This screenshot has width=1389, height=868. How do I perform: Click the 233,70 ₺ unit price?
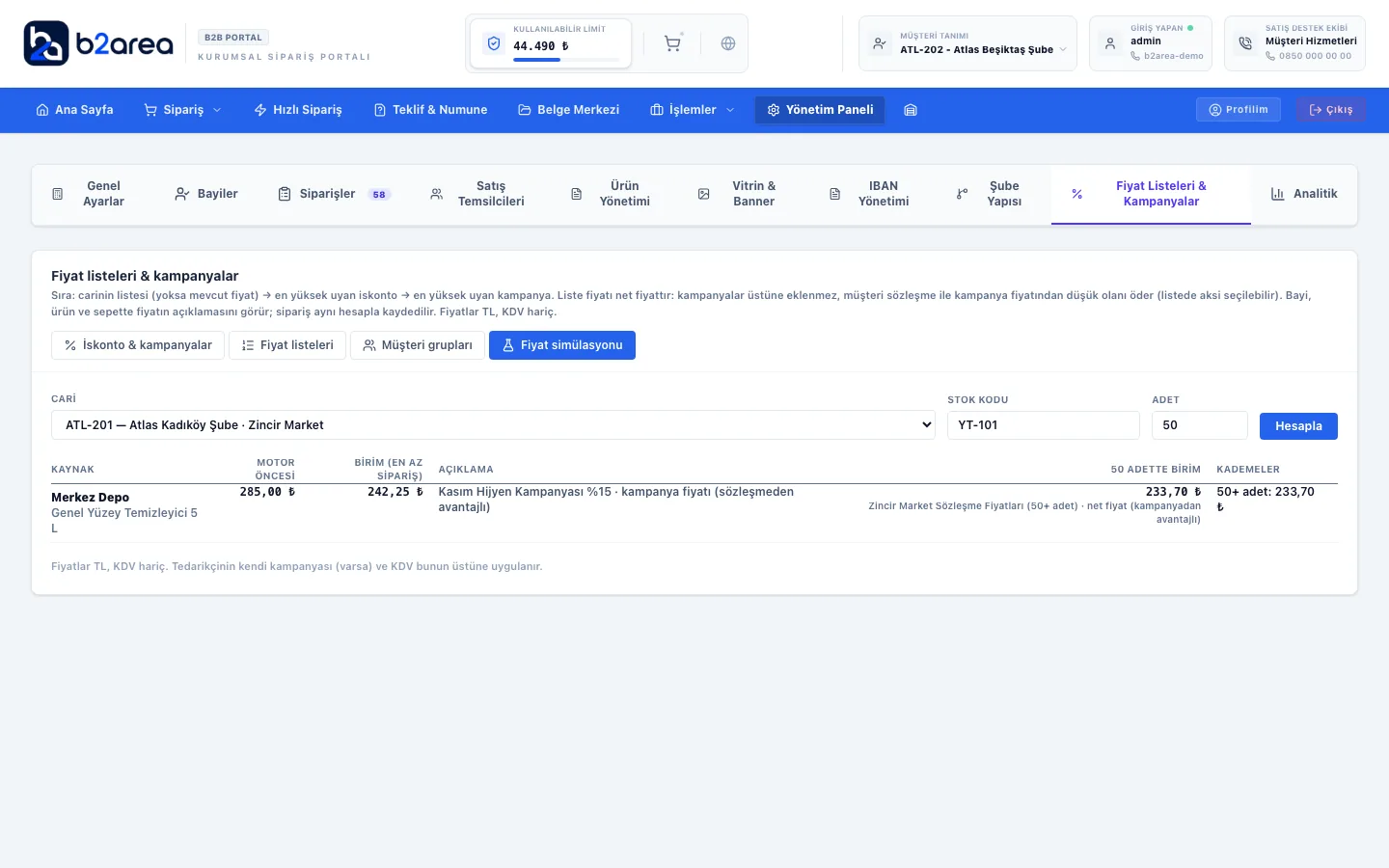(x=1173, y=492)
